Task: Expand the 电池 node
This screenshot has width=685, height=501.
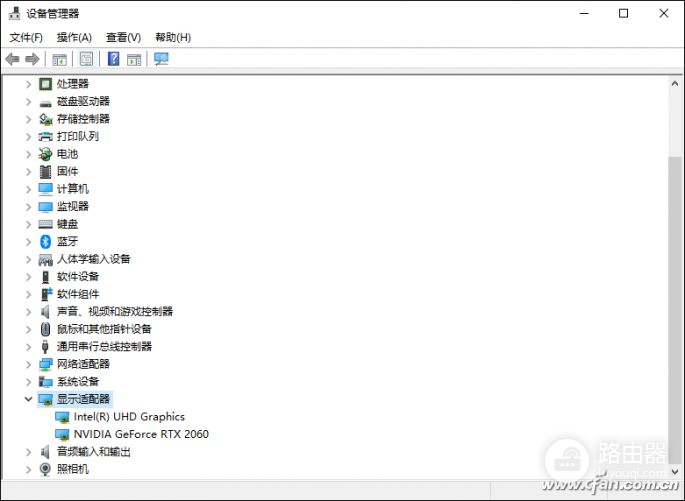Action: (x=28, y=154)
